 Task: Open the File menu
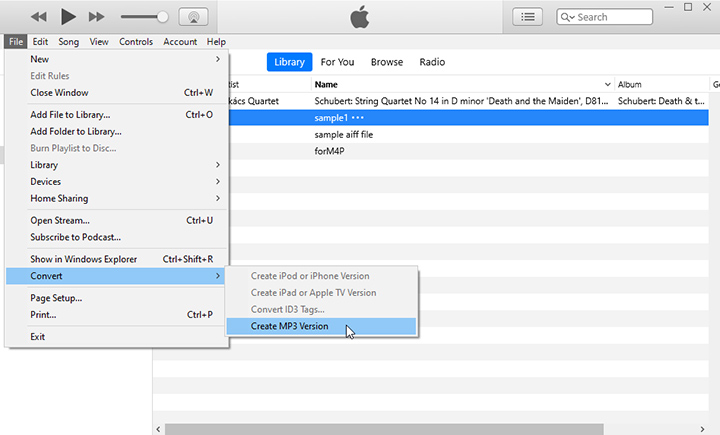(x=16, y=42)
